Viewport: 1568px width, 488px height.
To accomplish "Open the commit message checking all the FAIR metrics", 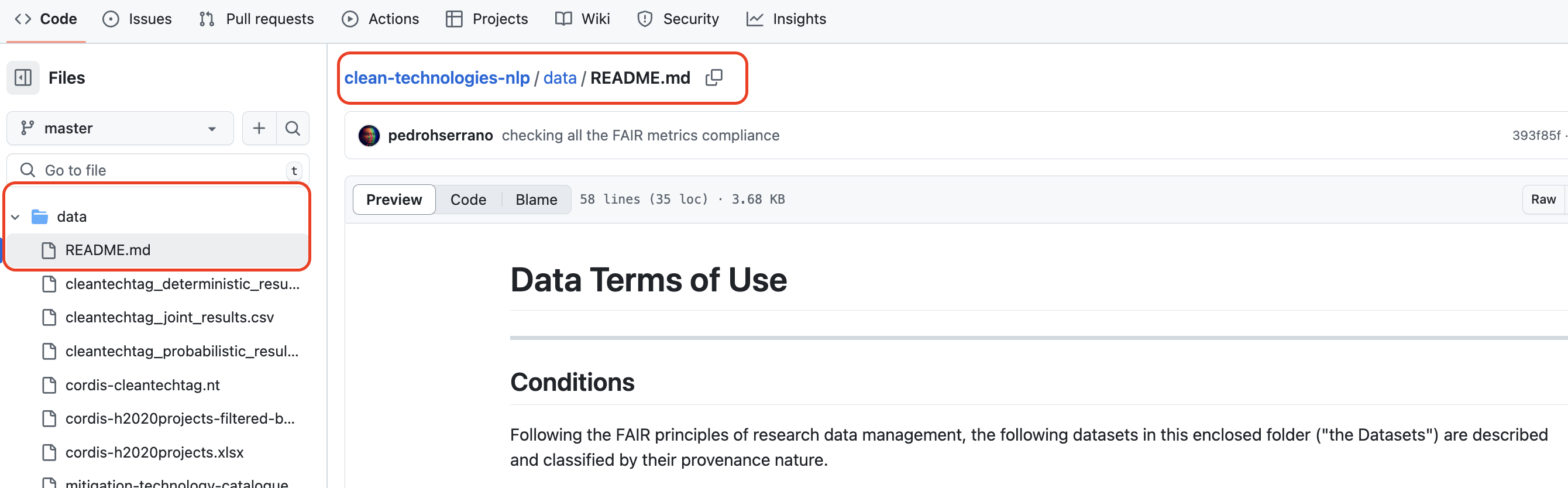I will point(640,136).
